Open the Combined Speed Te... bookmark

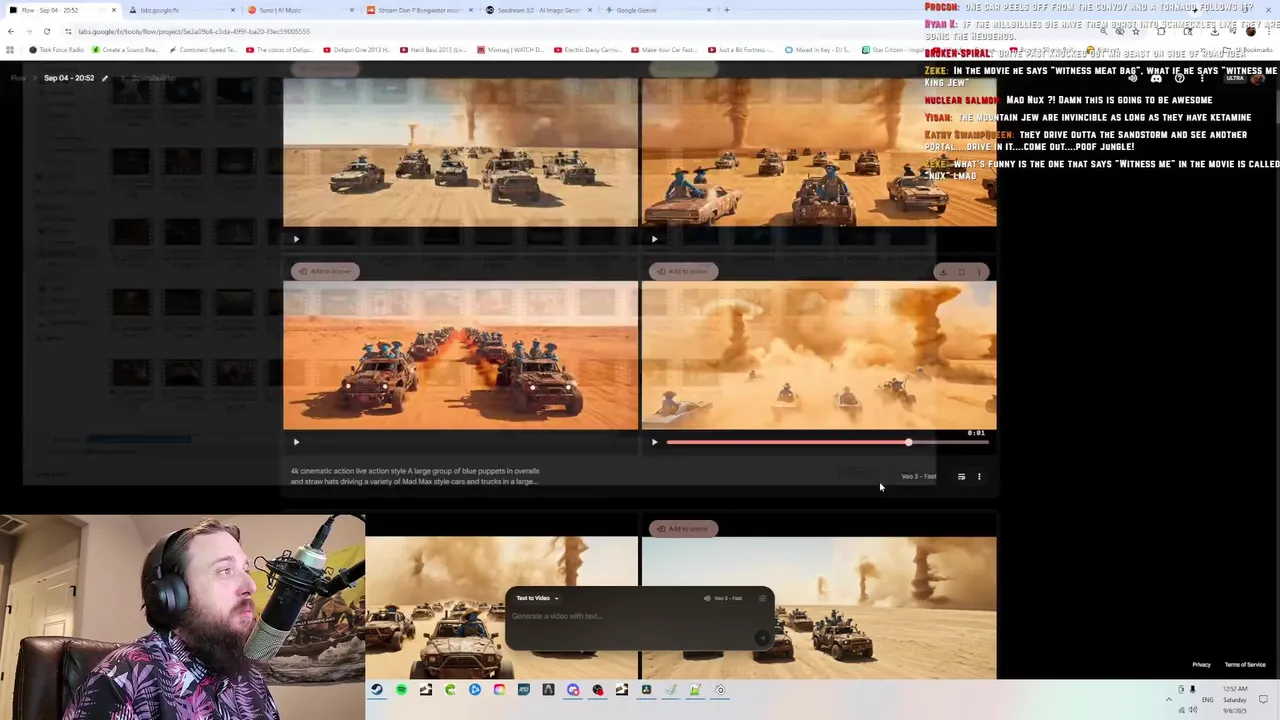click(204, 50)
